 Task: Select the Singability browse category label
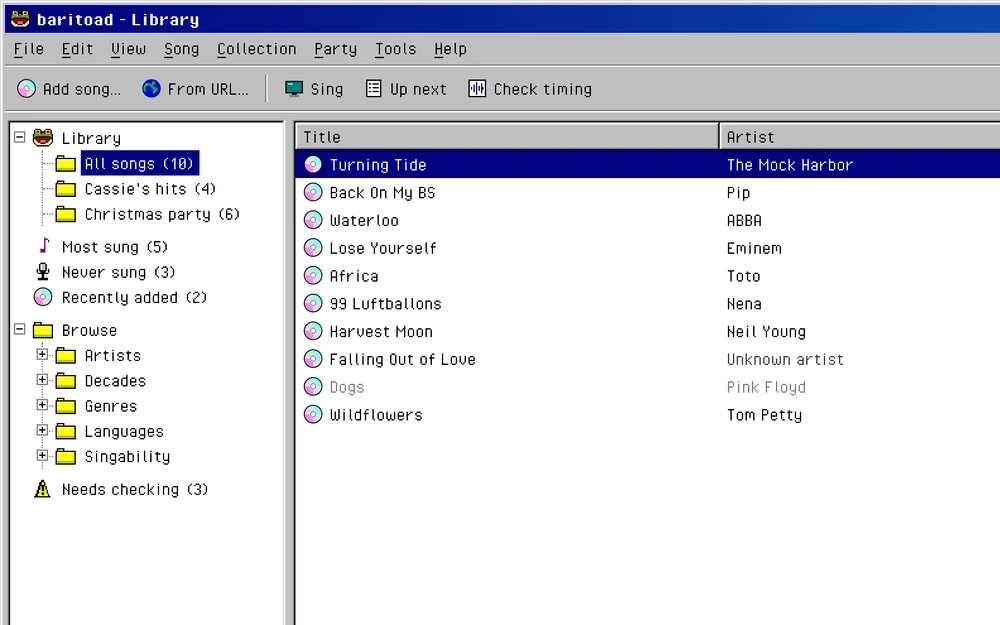click(x=128, y=457)
